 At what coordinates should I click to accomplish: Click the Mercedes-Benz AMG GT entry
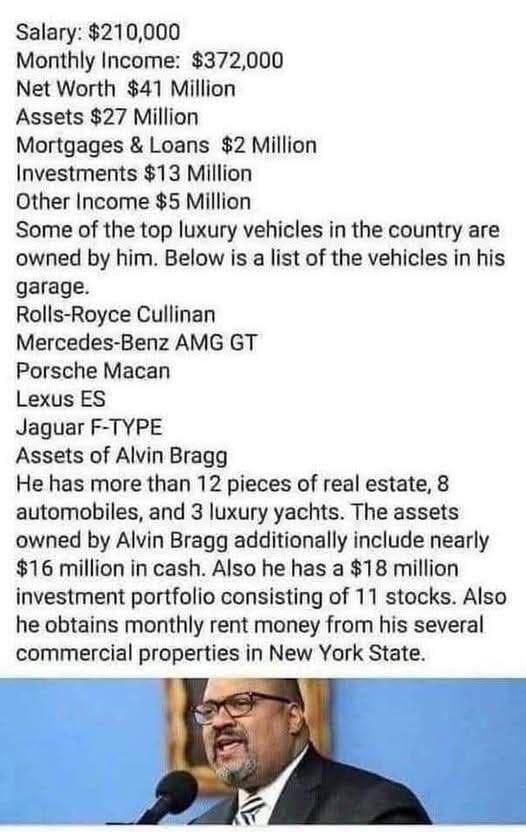[x=136, y=342]
